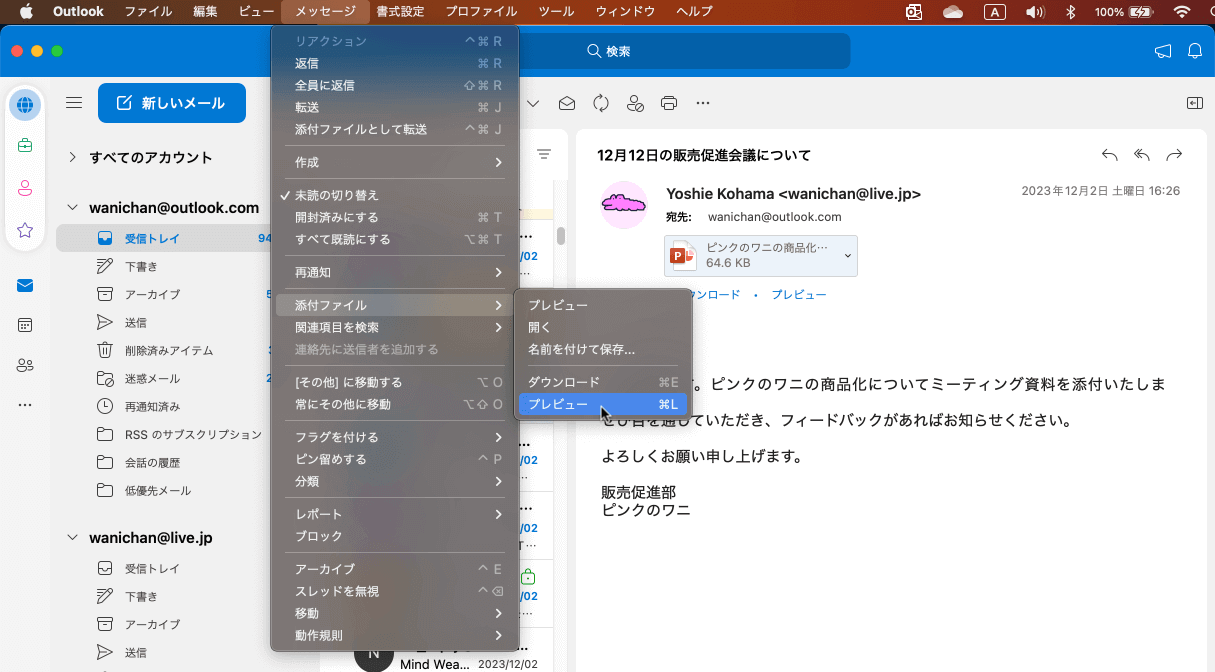
Task: Click the sync arrows toolbar icon
Action: point(601,103)
